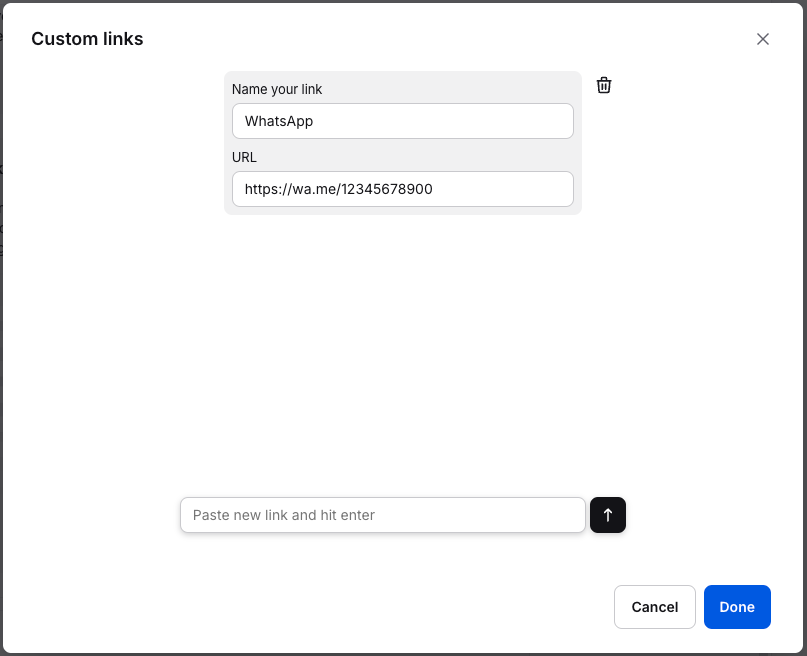Remove the custom link entry via trash can
807x656 pixels.
pos(604,85)
